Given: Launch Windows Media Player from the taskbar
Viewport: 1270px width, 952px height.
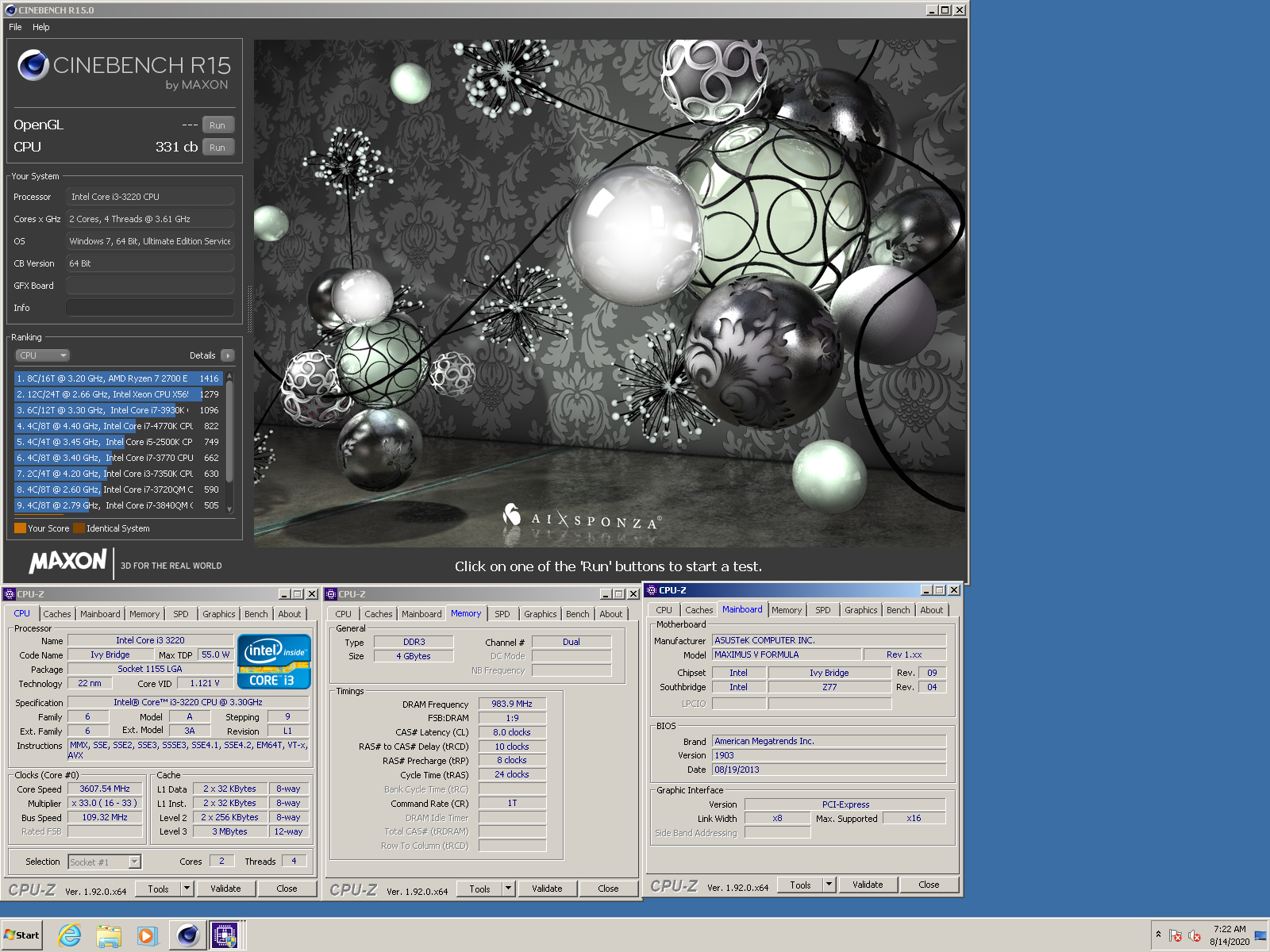Looking at the screenshot, I should click(x=148, y=935).
